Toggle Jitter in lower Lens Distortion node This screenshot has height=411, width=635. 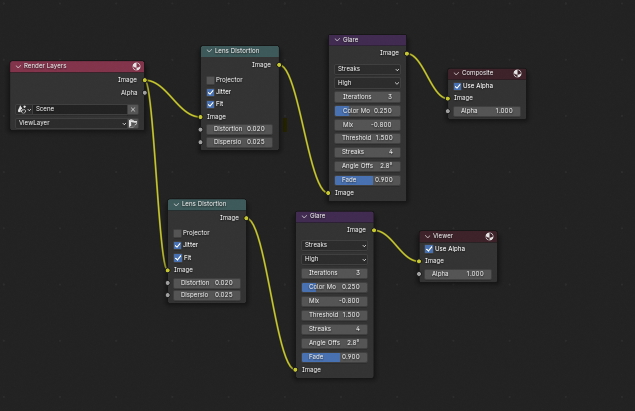(177, 245)
